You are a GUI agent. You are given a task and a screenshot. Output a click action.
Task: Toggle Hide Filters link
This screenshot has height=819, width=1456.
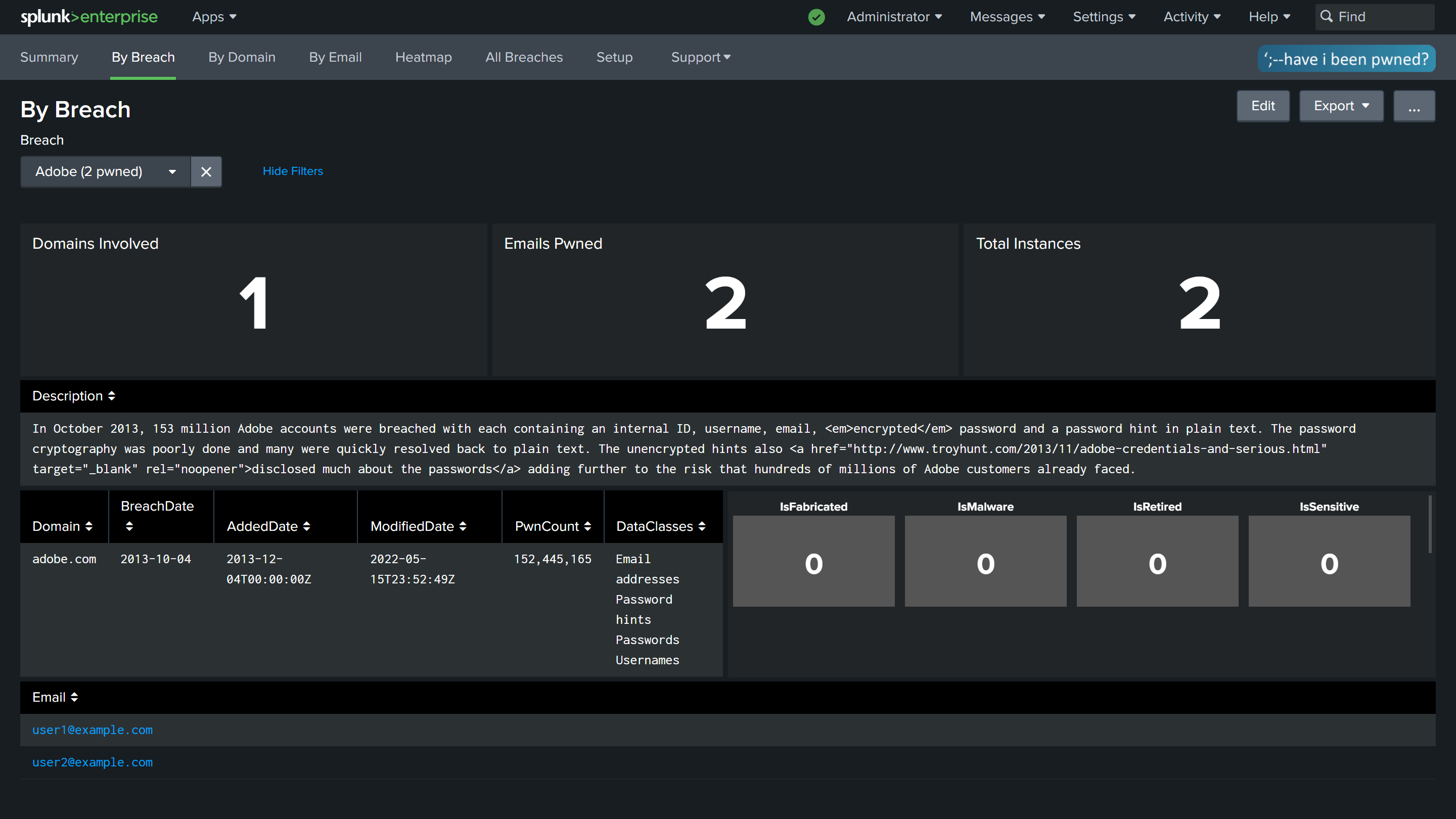pos(292,171)
